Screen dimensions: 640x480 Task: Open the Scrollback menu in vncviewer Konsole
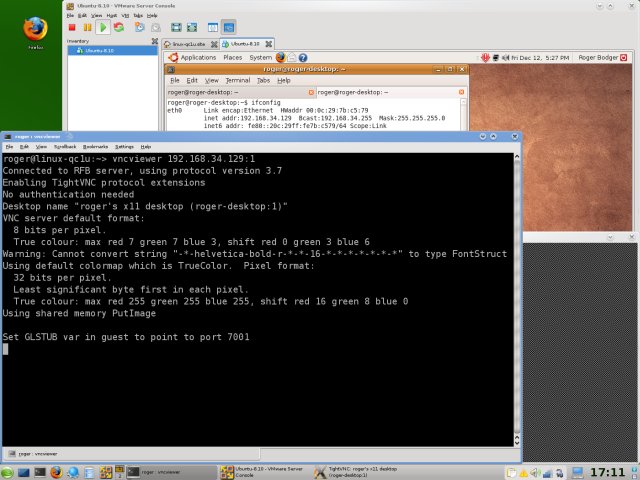(x=65, y=147)
